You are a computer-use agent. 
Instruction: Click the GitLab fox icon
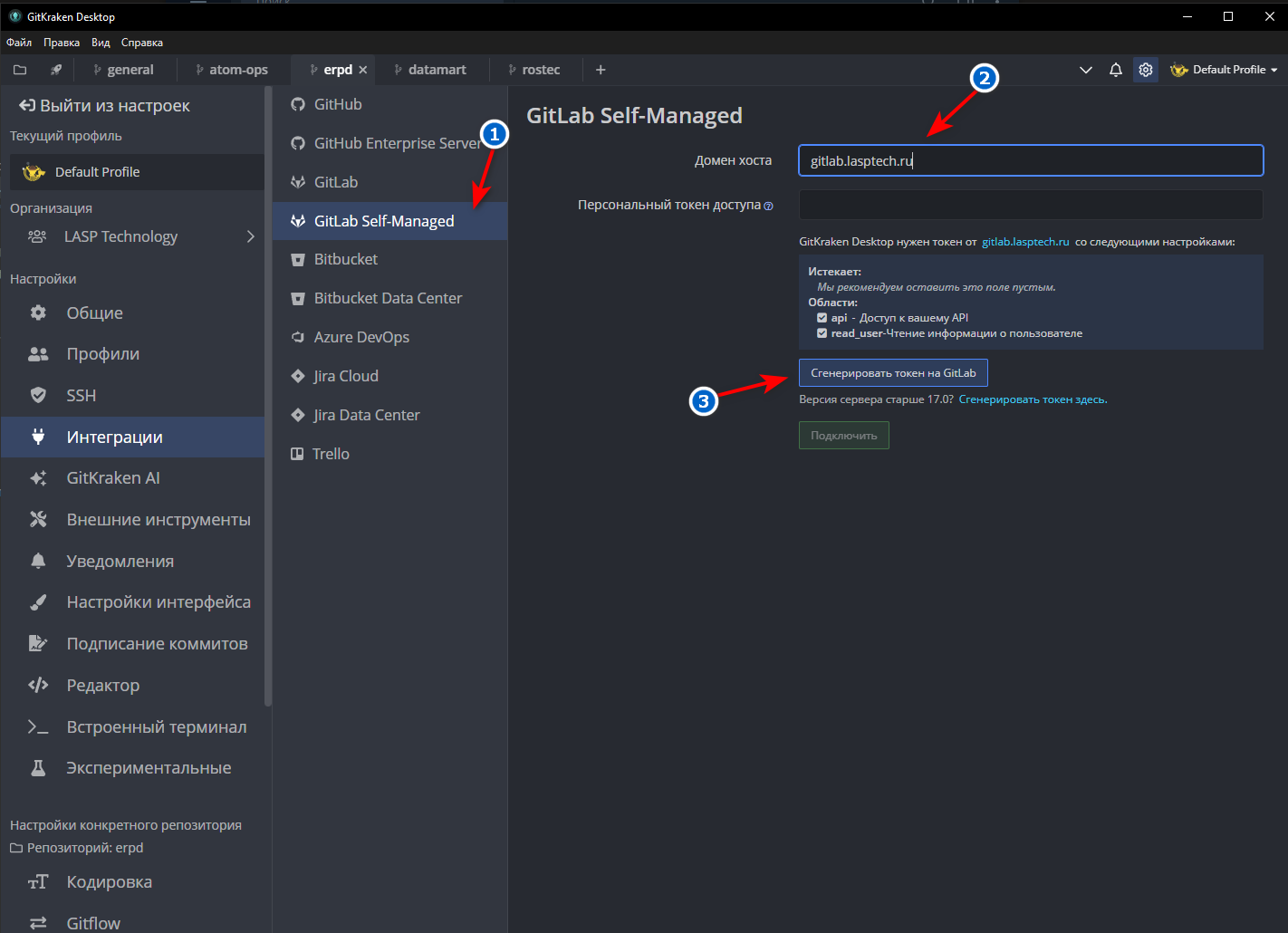coord(298,182)
